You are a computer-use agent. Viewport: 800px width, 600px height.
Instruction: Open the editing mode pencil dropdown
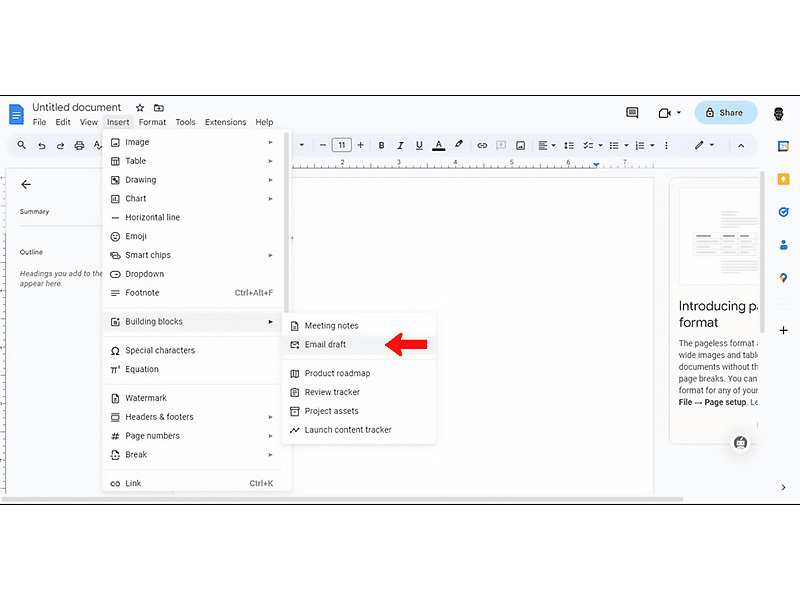(704, 145)
